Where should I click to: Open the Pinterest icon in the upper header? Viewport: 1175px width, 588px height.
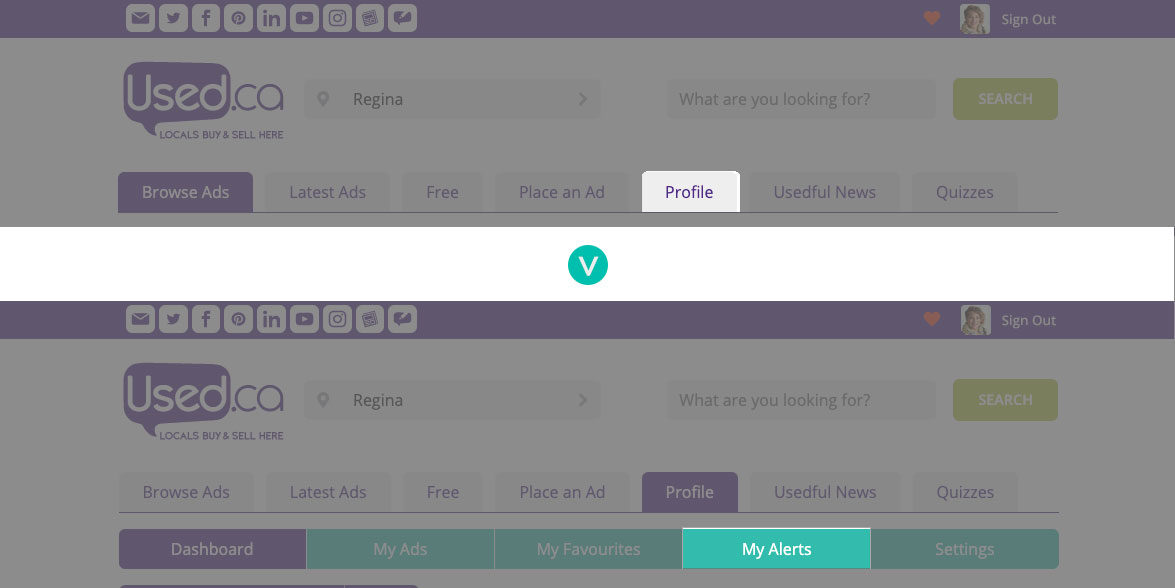click(x=238, y=18)
